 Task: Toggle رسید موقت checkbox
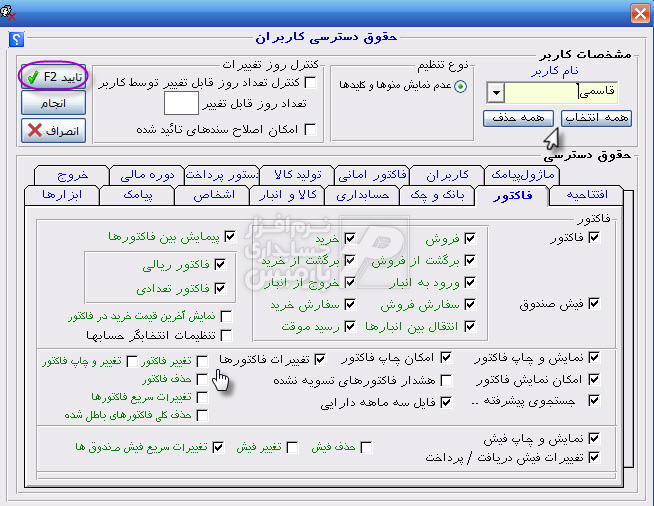[x=350, y=326]
